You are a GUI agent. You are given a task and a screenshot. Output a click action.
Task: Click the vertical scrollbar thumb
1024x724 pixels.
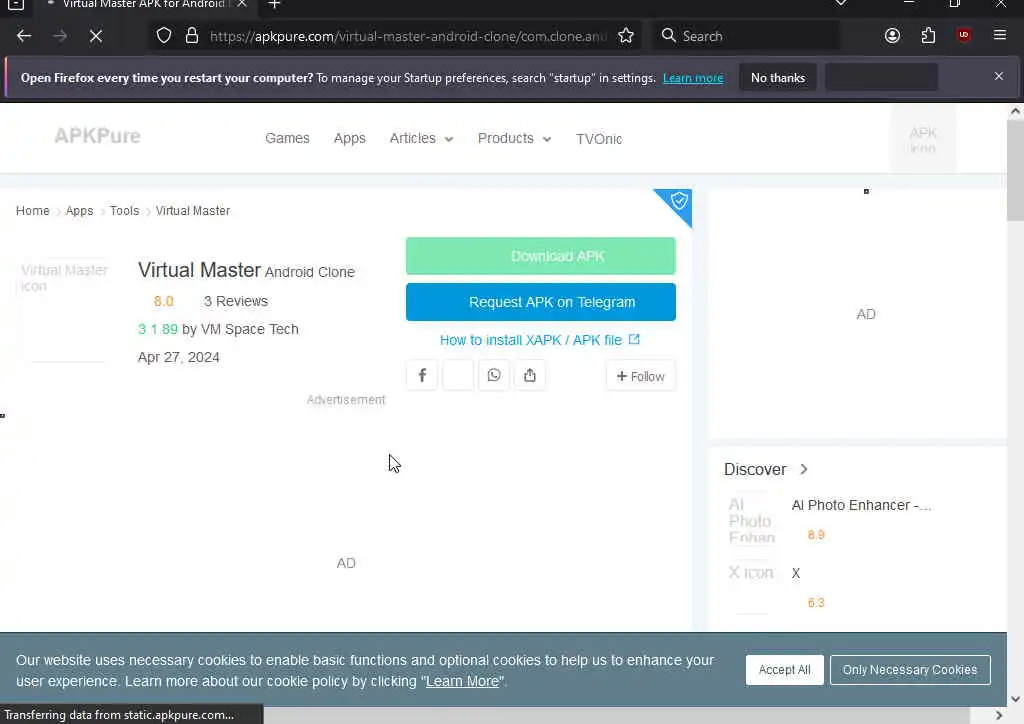pyautogui.click(x=1015, y=171)
